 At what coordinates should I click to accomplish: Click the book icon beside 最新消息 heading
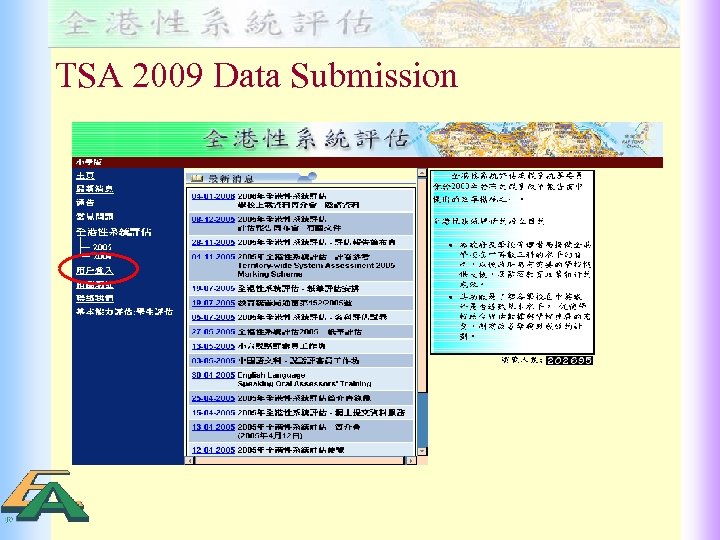click(197, 178)
